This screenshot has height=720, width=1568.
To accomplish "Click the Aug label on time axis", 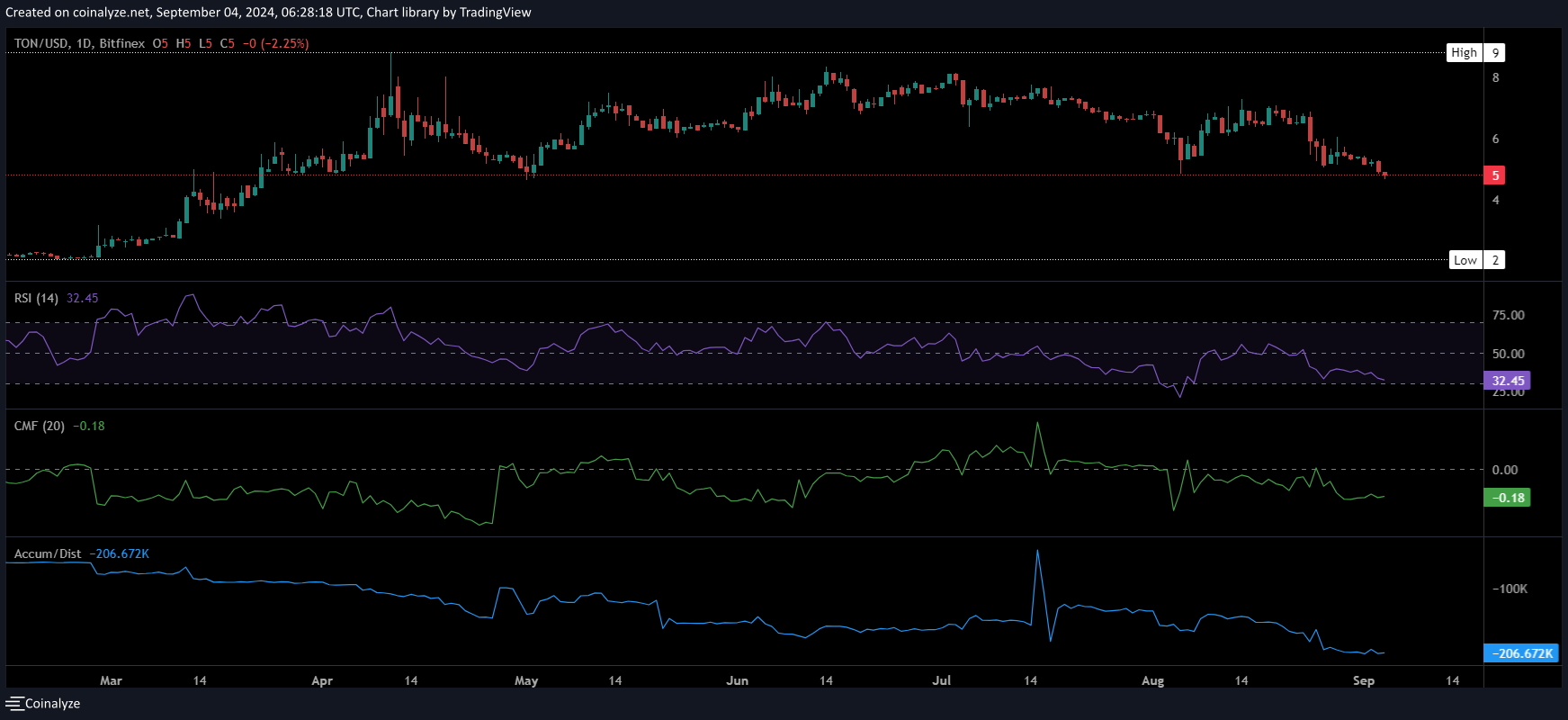I will click(1152, 680).
